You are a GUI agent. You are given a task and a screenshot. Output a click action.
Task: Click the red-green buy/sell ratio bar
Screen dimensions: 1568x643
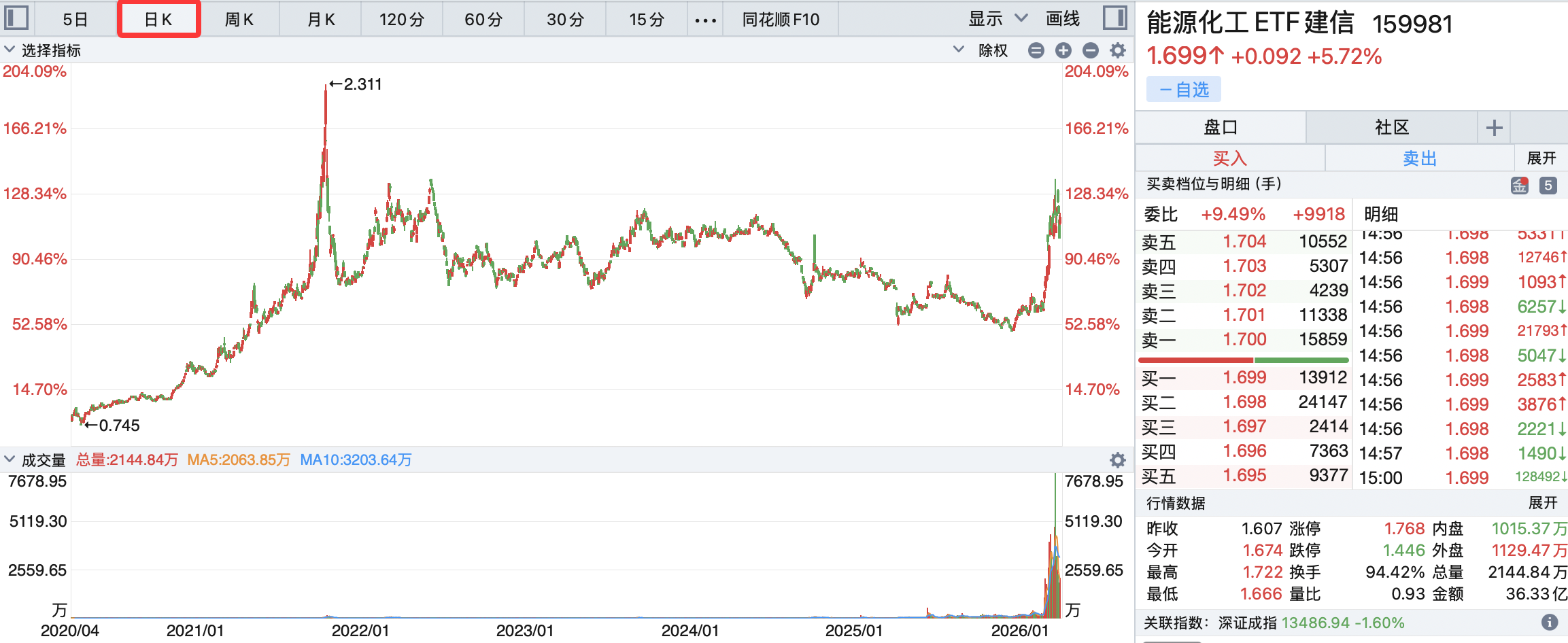[x=1243, y=360]
